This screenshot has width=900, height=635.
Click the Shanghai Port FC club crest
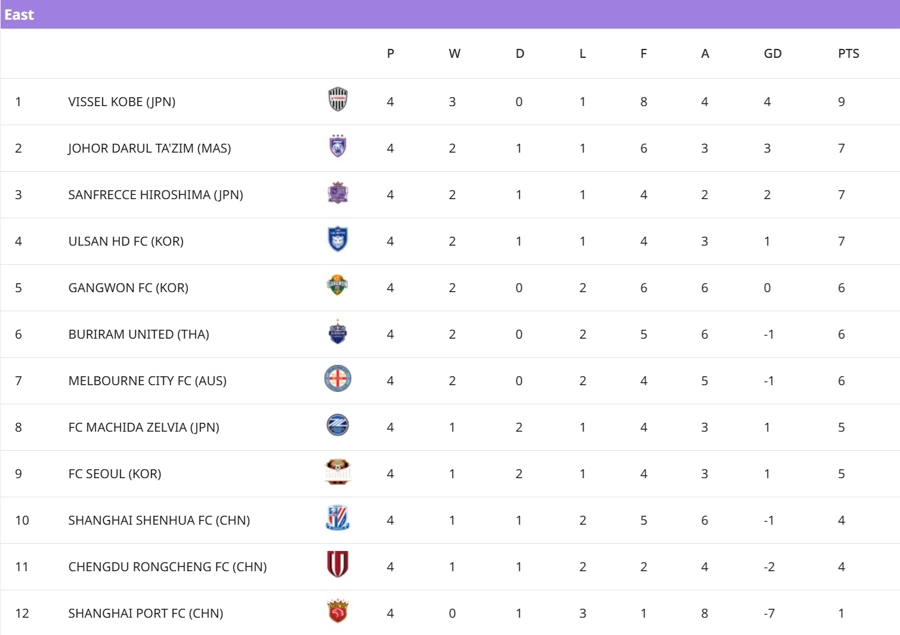pyautogui.click(x=338, y=612)
